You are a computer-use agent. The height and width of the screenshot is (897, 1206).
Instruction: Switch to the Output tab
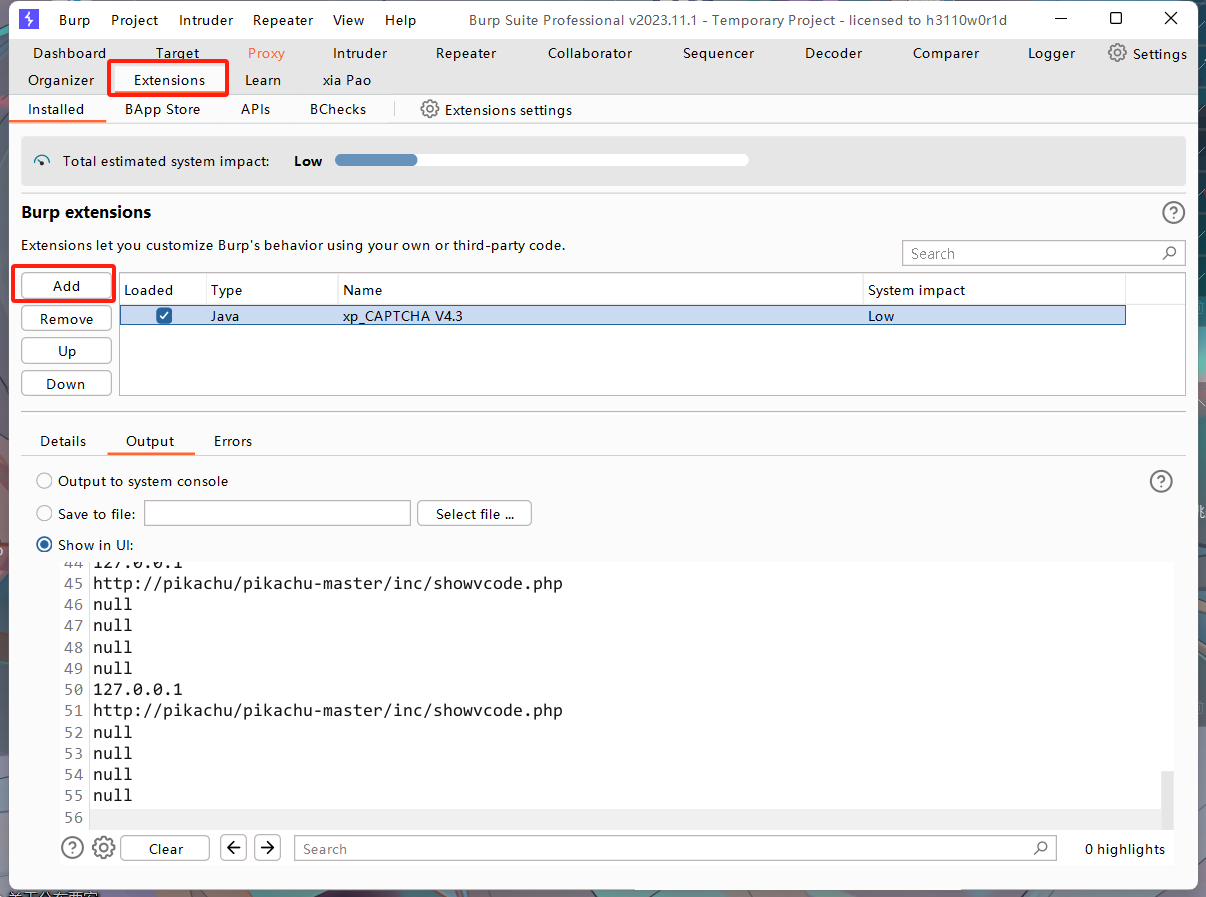[x=150, y=441]
